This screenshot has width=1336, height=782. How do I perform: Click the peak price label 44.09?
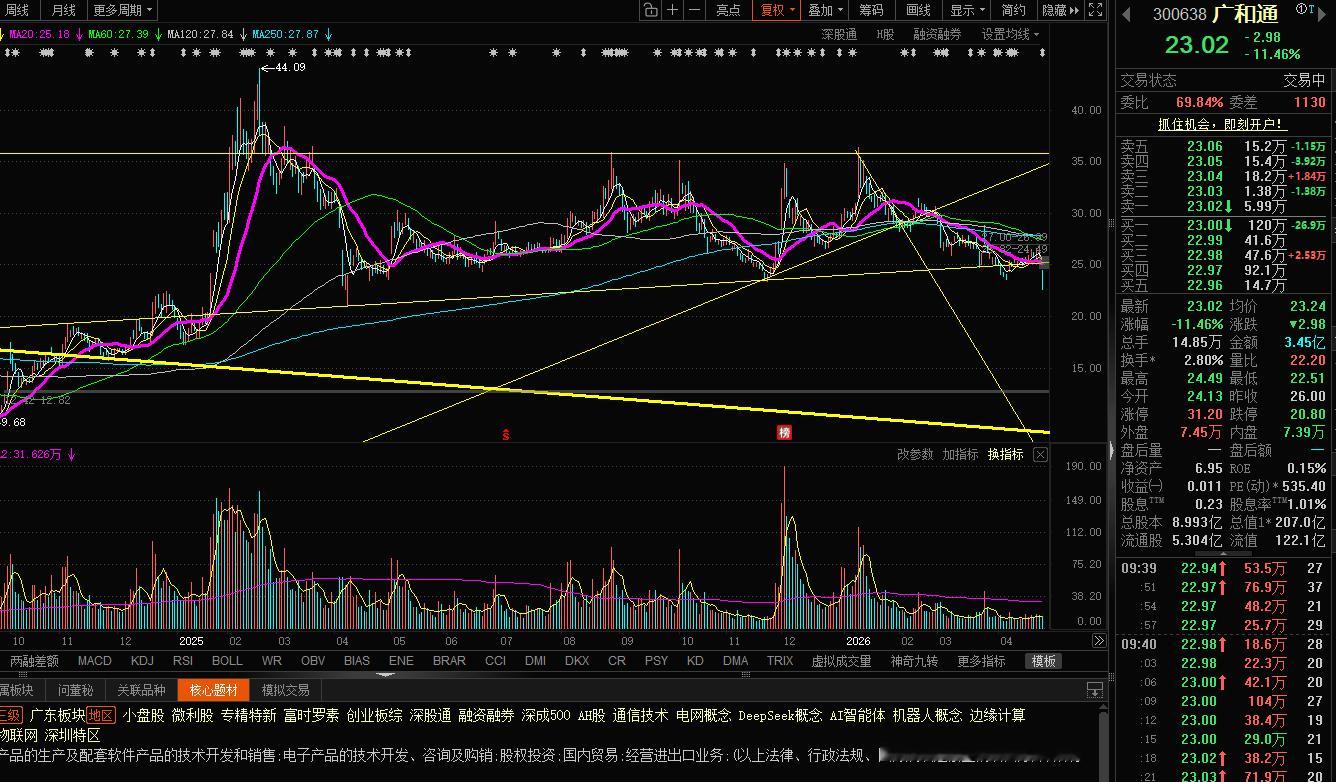(x=290, y=68)
